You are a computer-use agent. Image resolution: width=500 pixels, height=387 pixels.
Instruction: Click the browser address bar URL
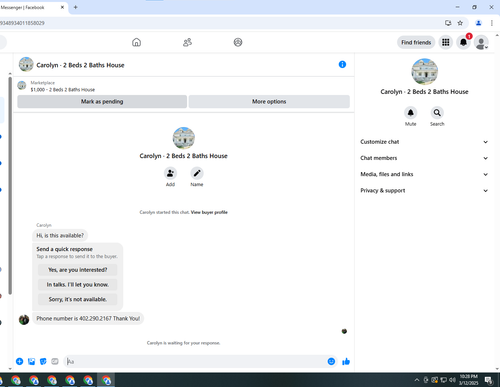[22, 23]
